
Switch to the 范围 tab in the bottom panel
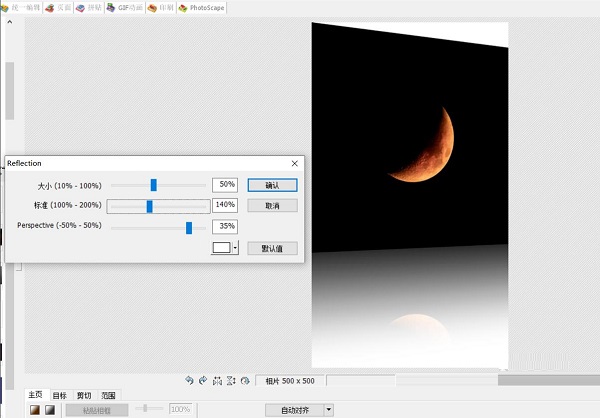pyautogui.click(x=108, y=395)
